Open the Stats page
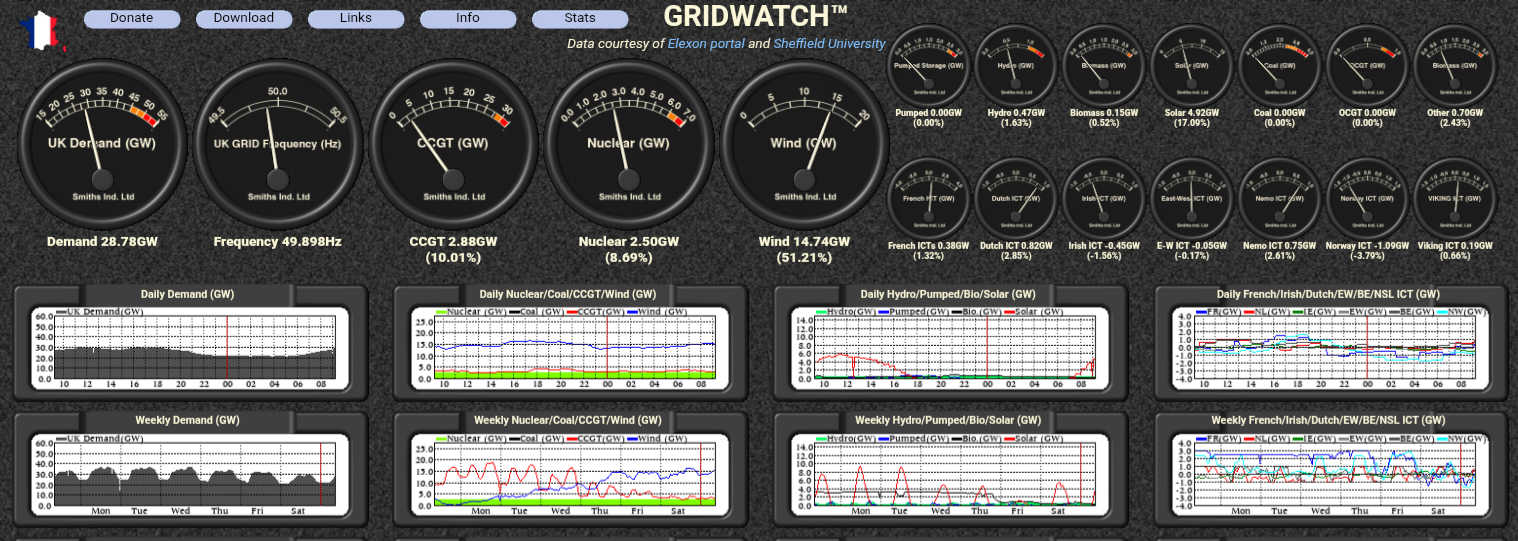This screenshot has width=1518, height=541. click(580, 18)
